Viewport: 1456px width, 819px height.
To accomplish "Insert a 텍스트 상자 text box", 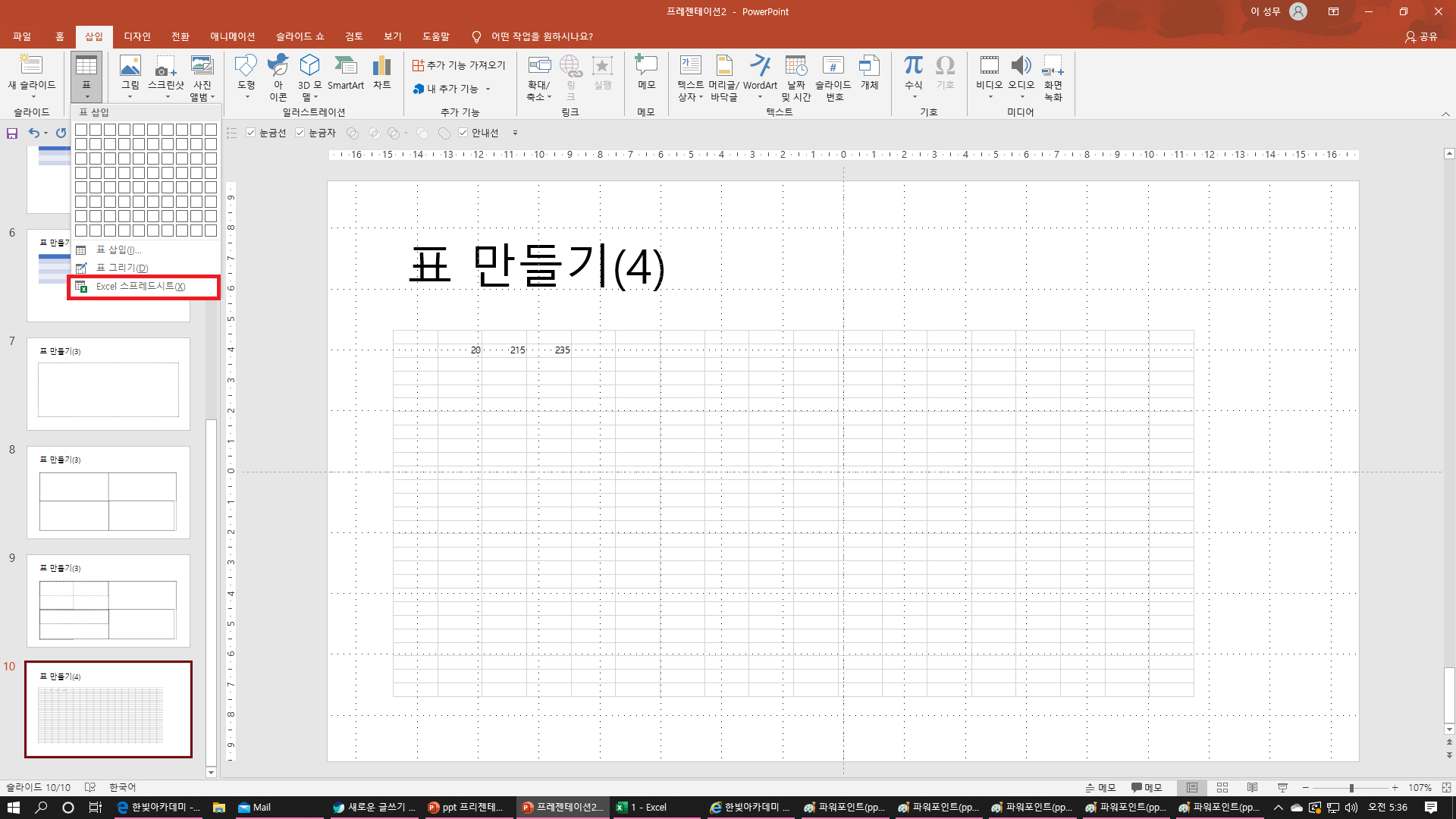I will (x=690, y=76).
